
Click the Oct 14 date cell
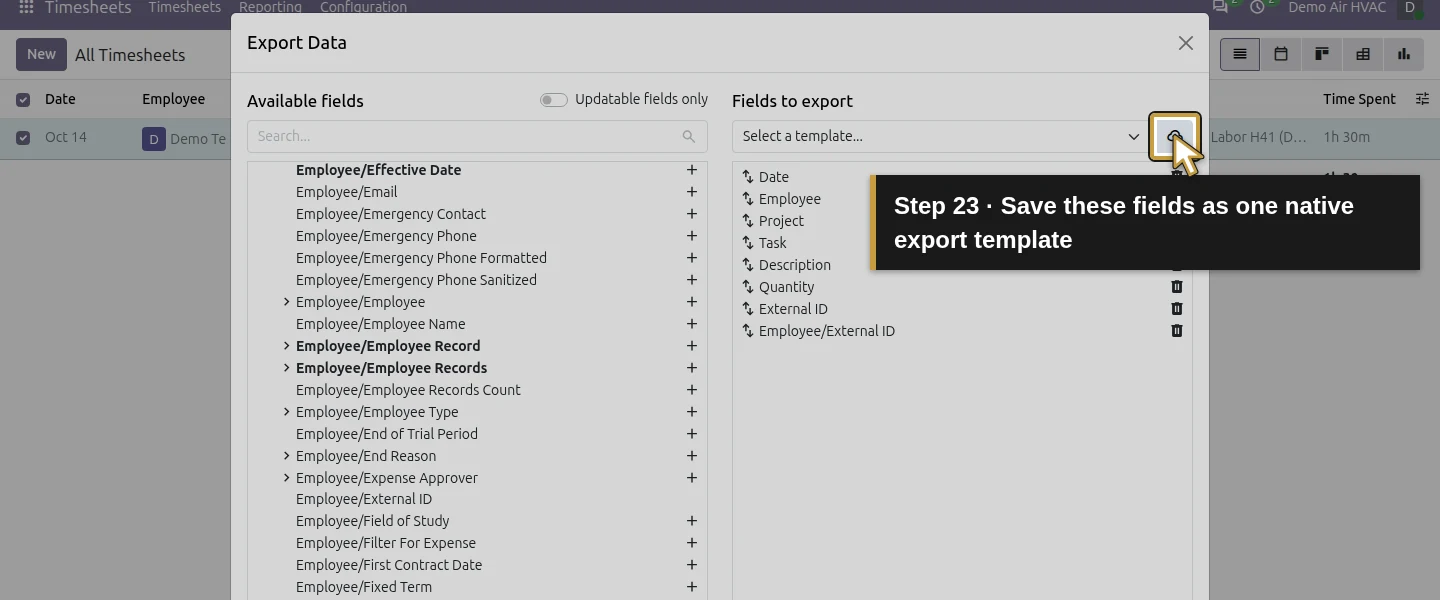coord(66,137)
